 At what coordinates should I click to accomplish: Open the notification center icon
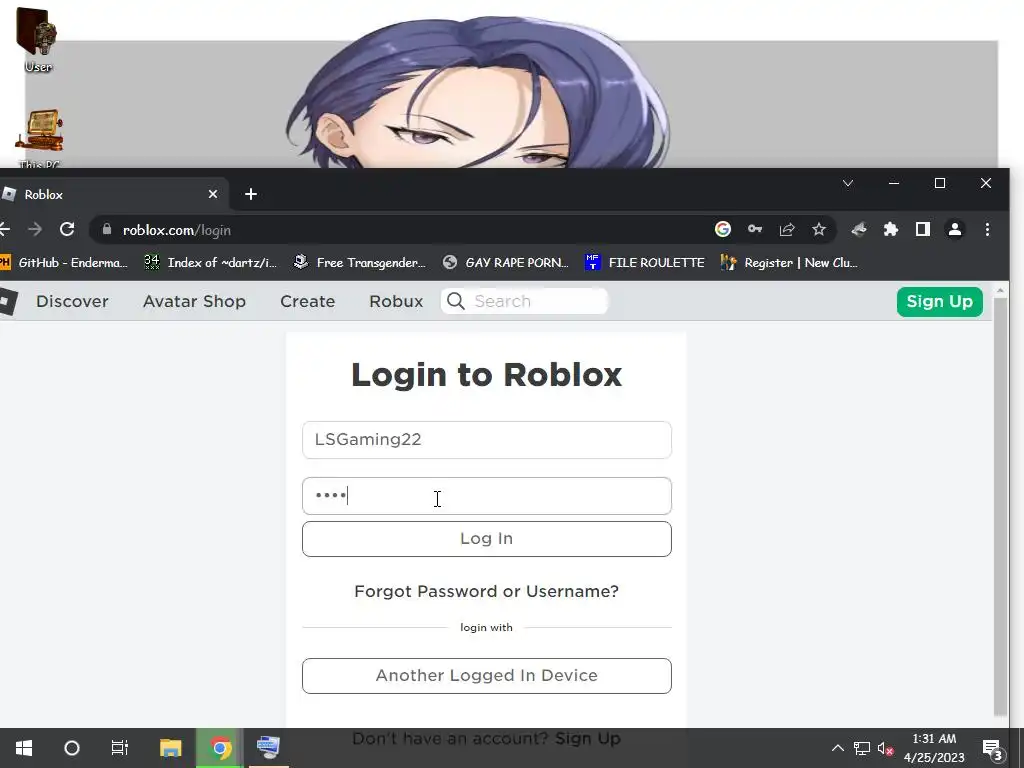[992, 749]
